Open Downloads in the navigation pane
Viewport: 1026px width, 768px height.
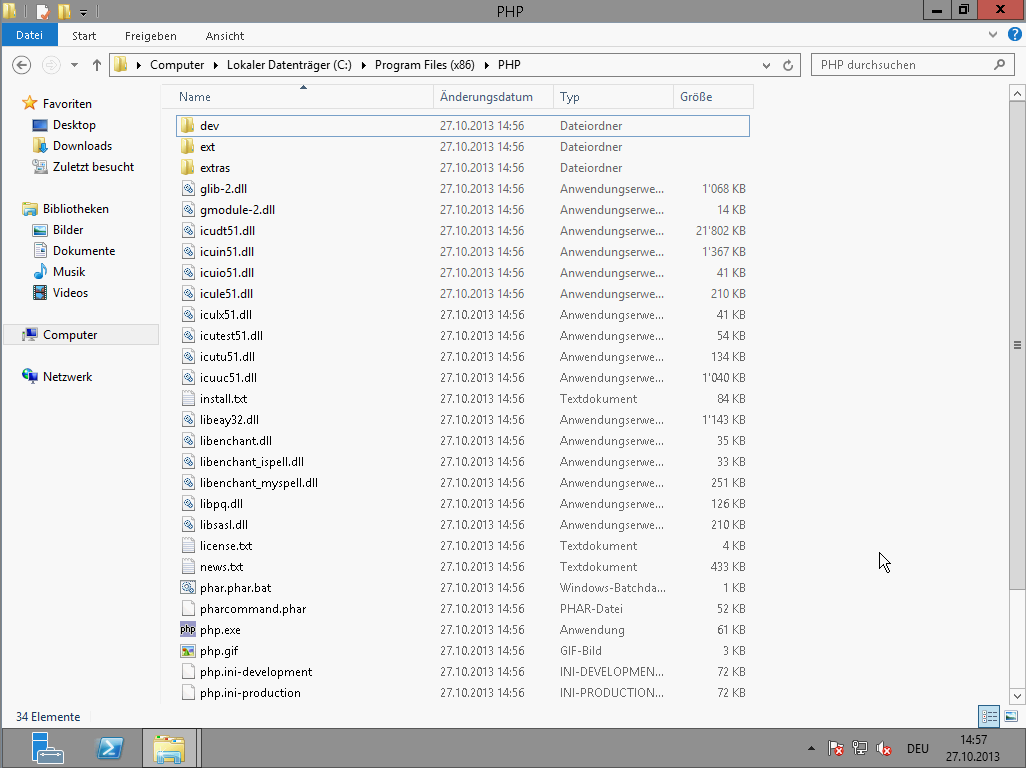point(82,145)
